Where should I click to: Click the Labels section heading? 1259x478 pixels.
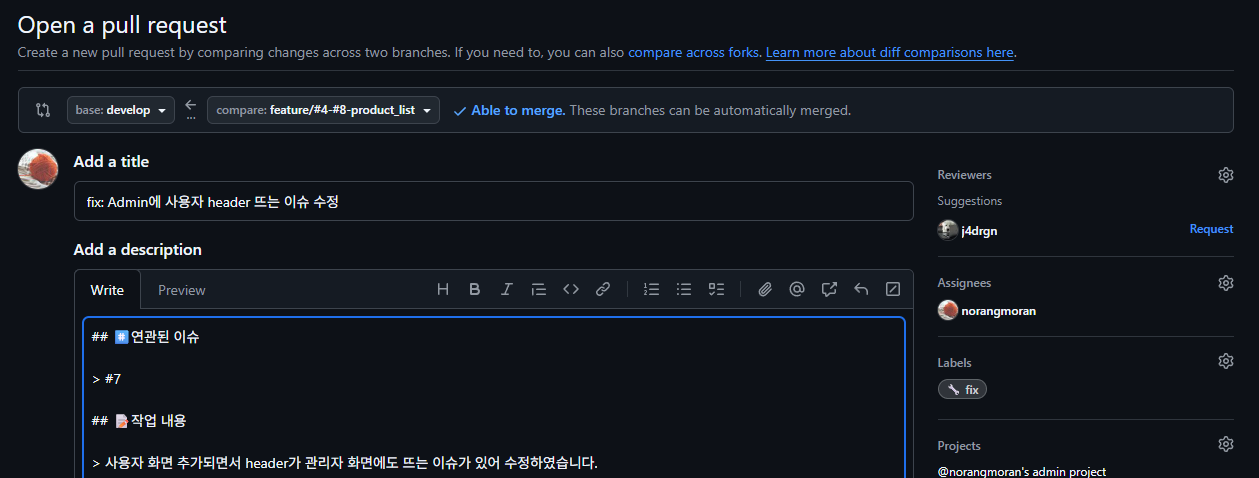(954, 363)
